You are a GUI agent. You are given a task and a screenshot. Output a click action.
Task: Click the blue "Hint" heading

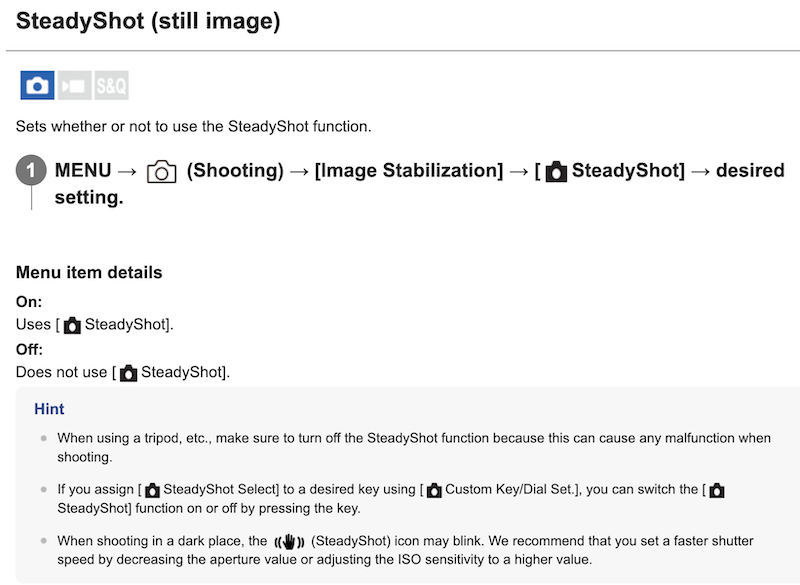click(x=49, y=409)
